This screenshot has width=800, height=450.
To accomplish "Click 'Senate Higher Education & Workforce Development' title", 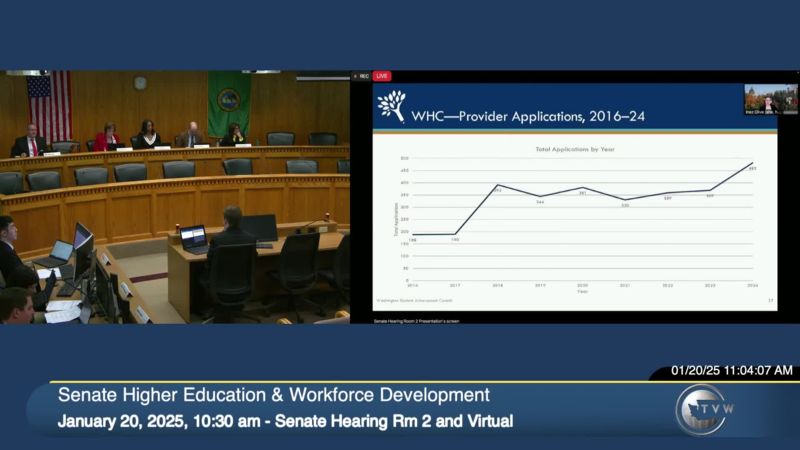I will click(x=274, y=395).
